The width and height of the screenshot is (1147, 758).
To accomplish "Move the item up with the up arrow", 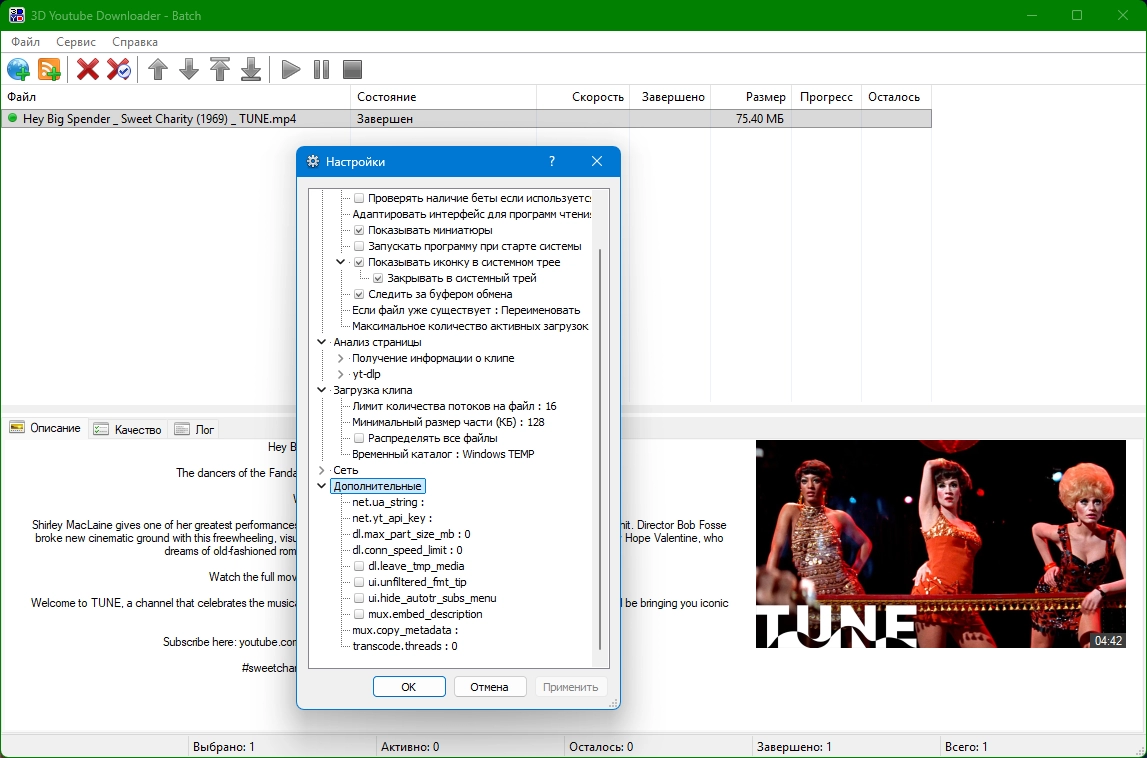I will tap(157, 69).
